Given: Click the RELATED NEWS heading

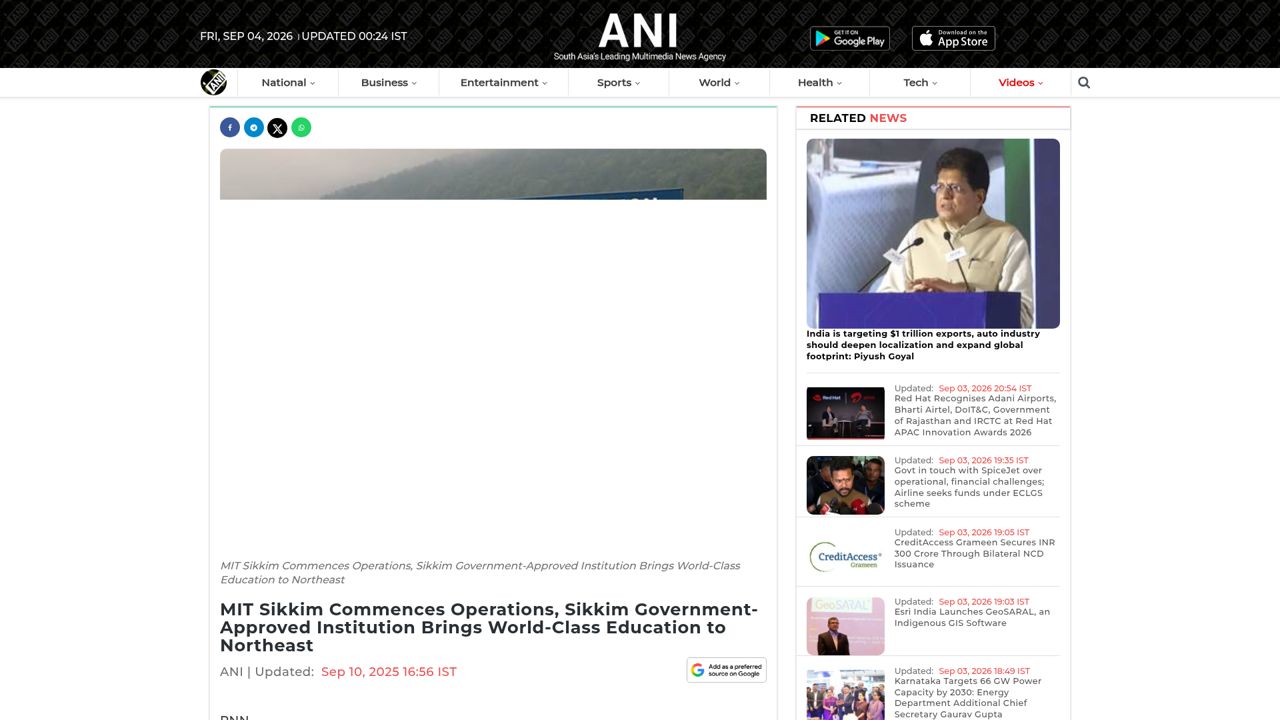Looking at the screenshot, I should point(858,118).
